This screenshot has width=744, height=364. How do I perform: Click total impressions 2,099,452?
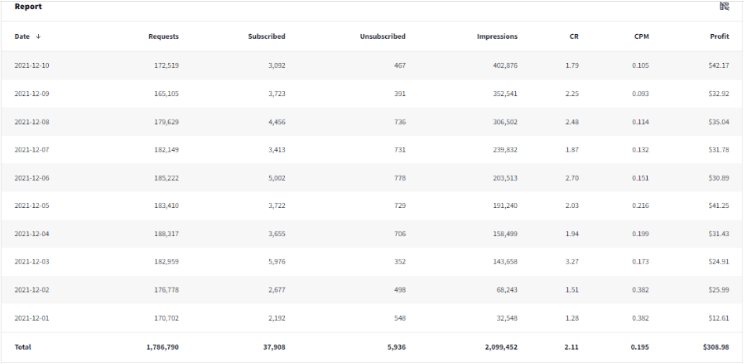502,347
